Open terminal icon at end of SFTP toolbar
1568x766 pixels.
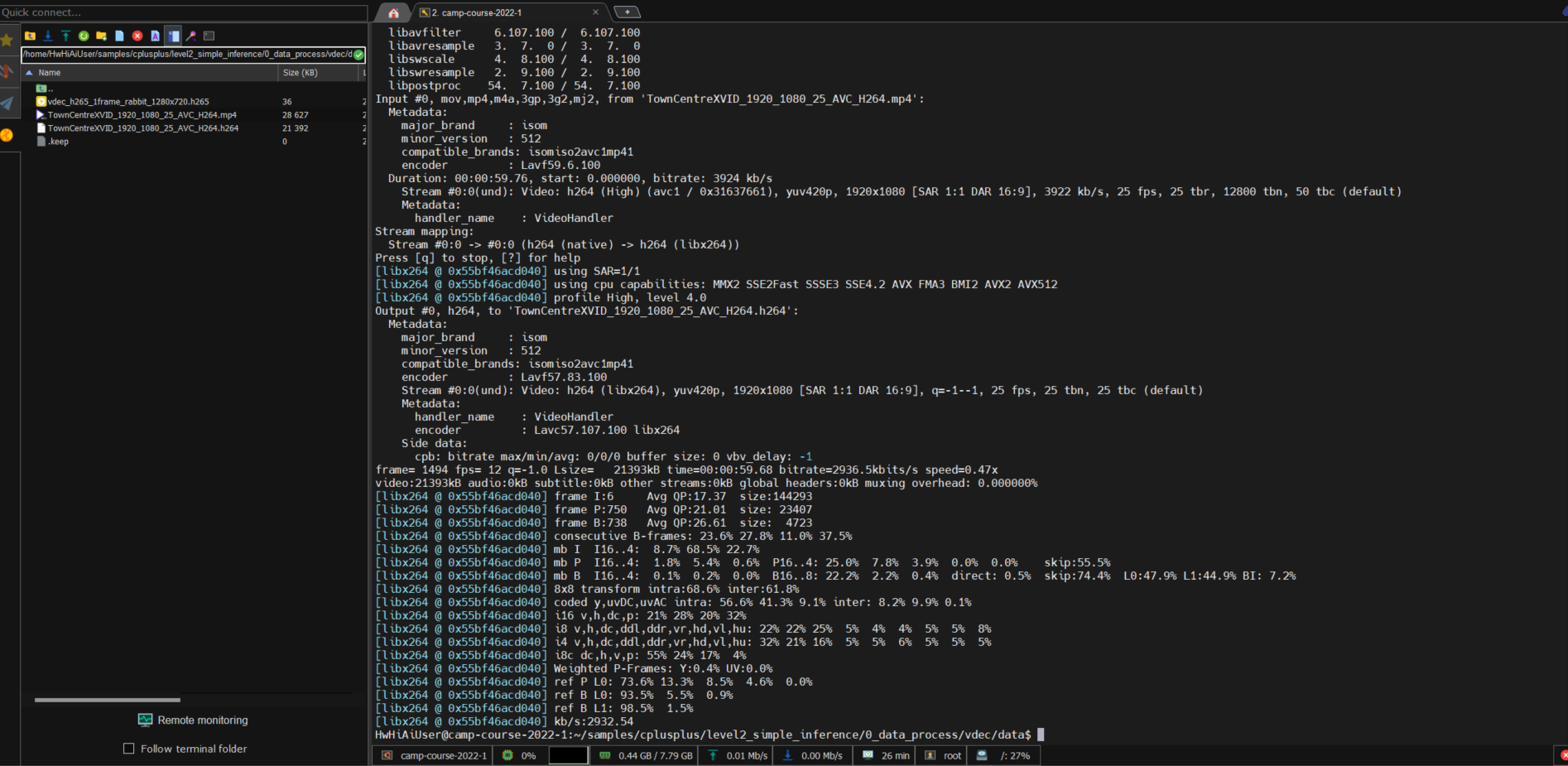pos(209,36)
